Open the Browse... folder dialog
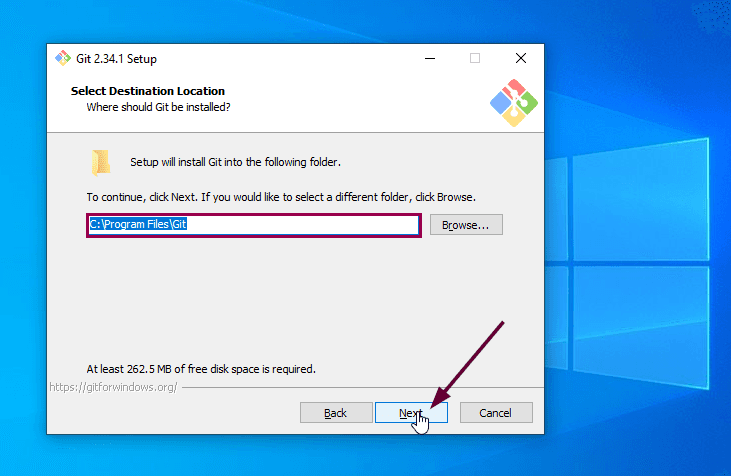 pyautogui.click(x=466, y=225)
